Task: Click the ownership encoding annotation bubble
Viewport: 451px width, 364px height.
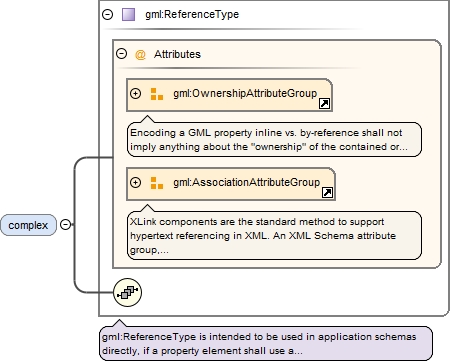Action: pos(274,139)
